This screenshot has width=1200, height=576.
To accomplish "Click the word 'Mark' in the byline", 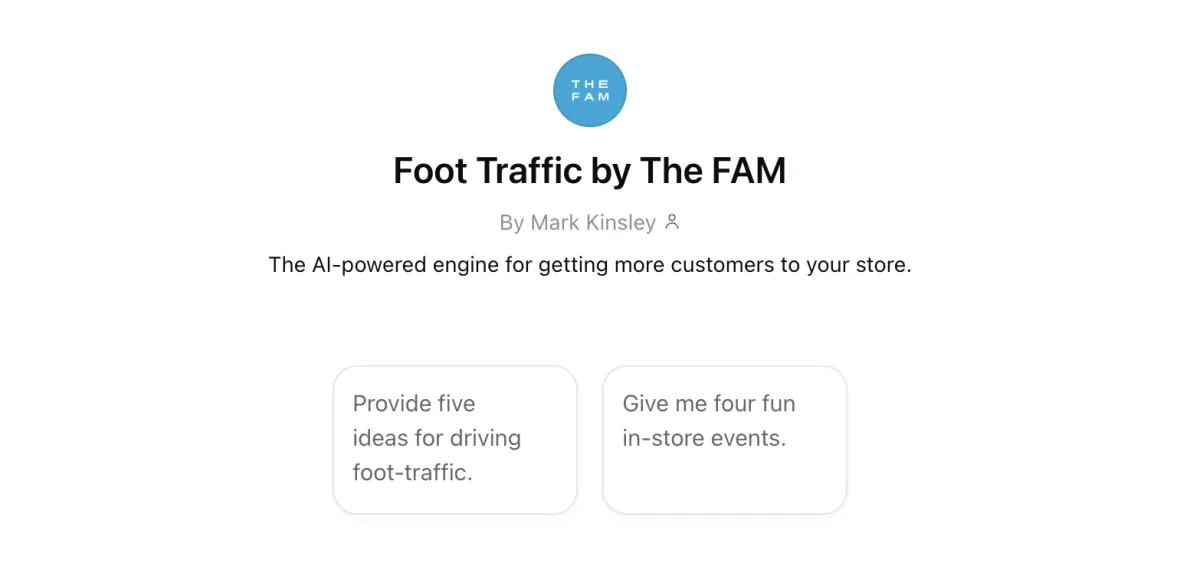I will tap(552, 222).
